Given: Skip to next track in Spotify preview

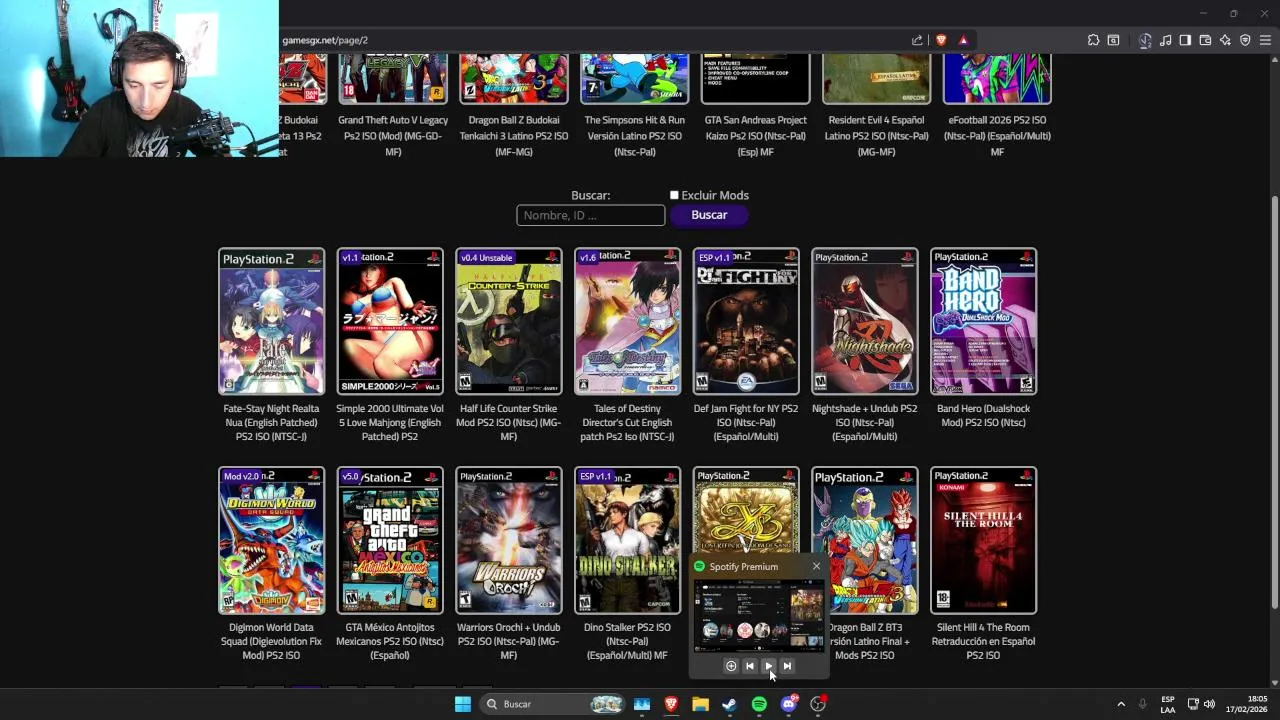Looking at the screenshot, I should click(x=787, y=666).
